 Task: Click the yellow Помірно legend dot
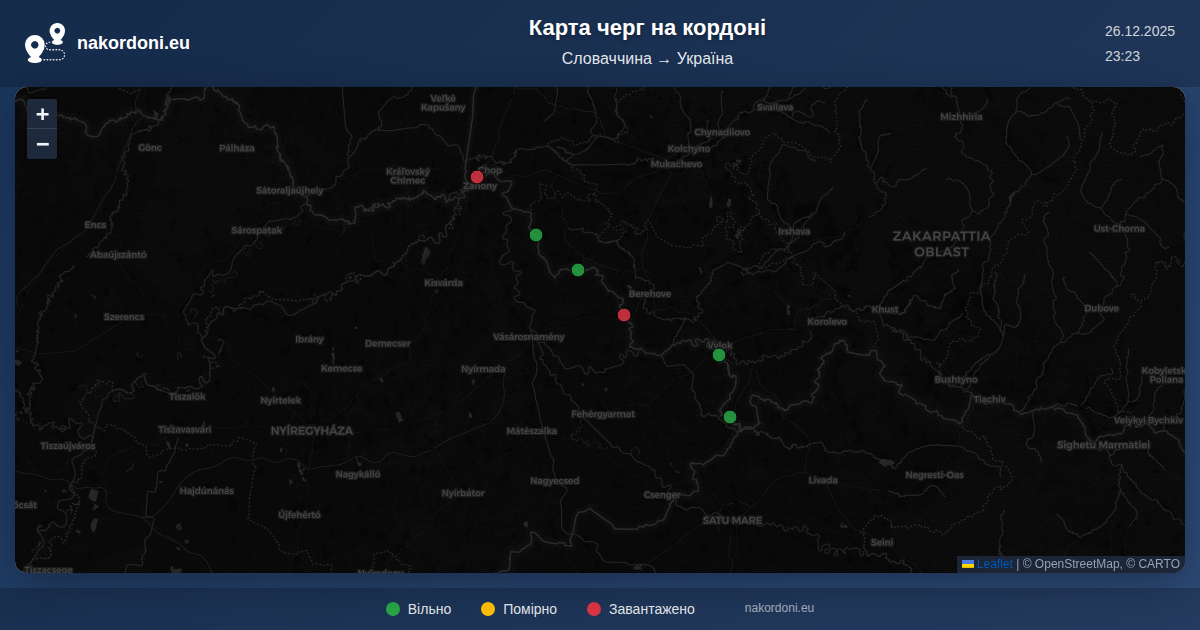click(x=488, y=609)
